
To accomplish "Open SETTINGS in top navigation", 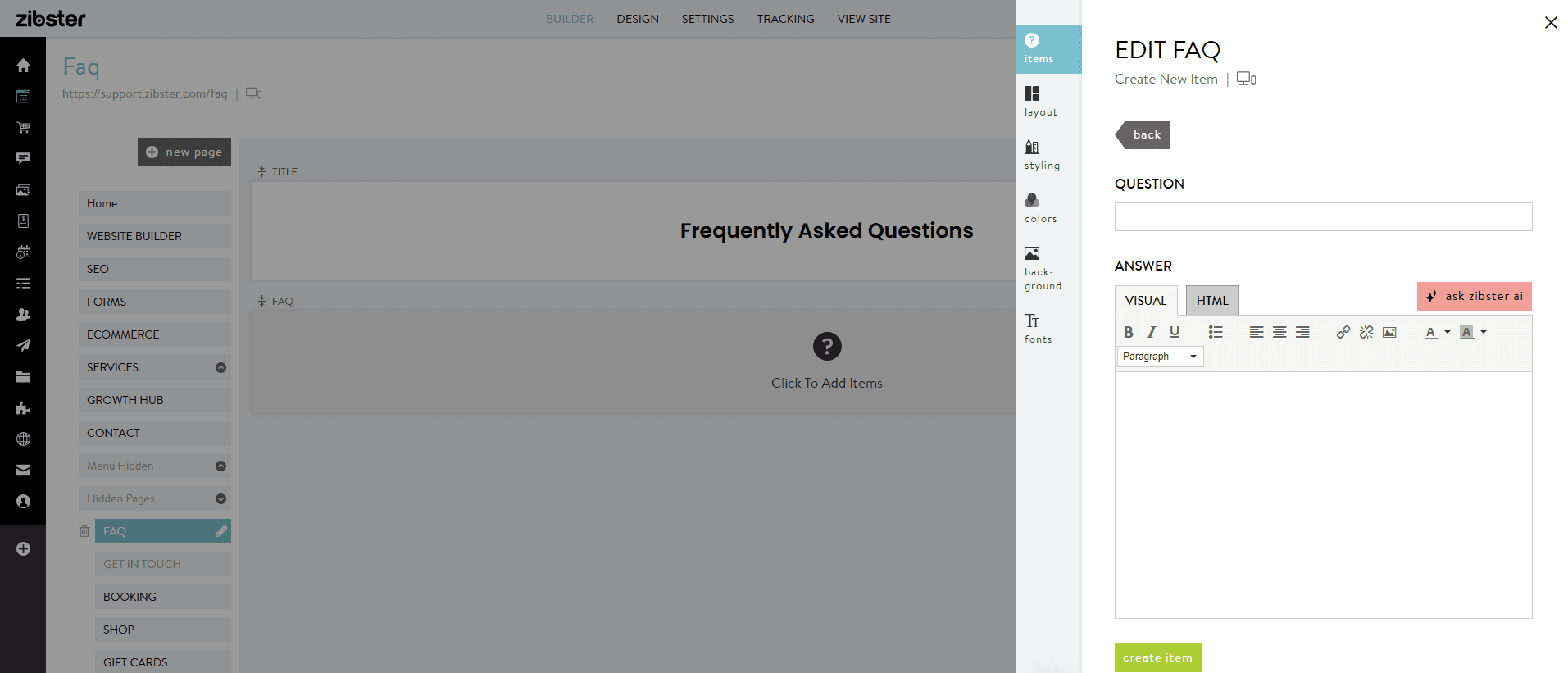I will 707,19.
